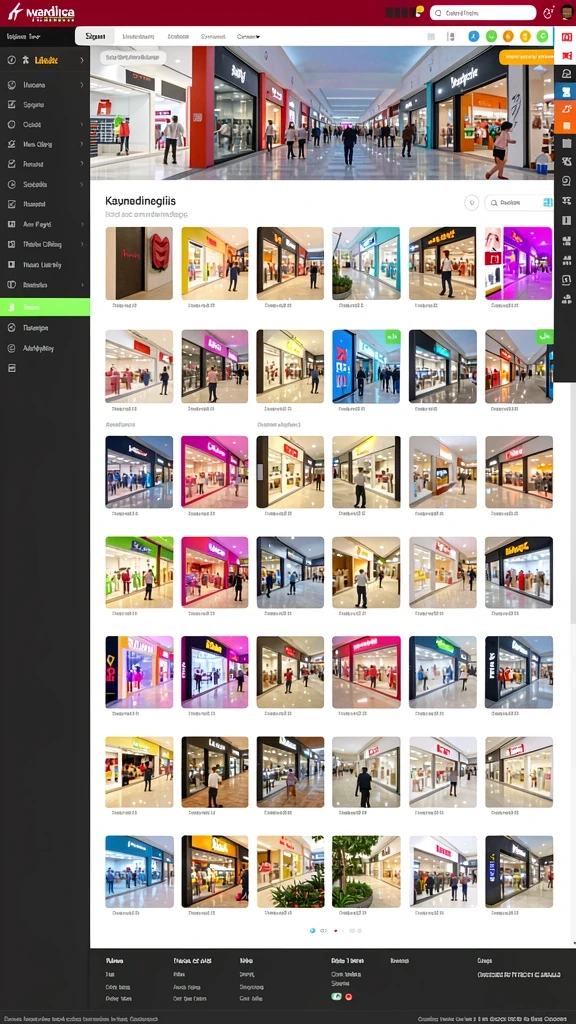
Task: Click the white pill label on the hero banner
Action: 133,57
